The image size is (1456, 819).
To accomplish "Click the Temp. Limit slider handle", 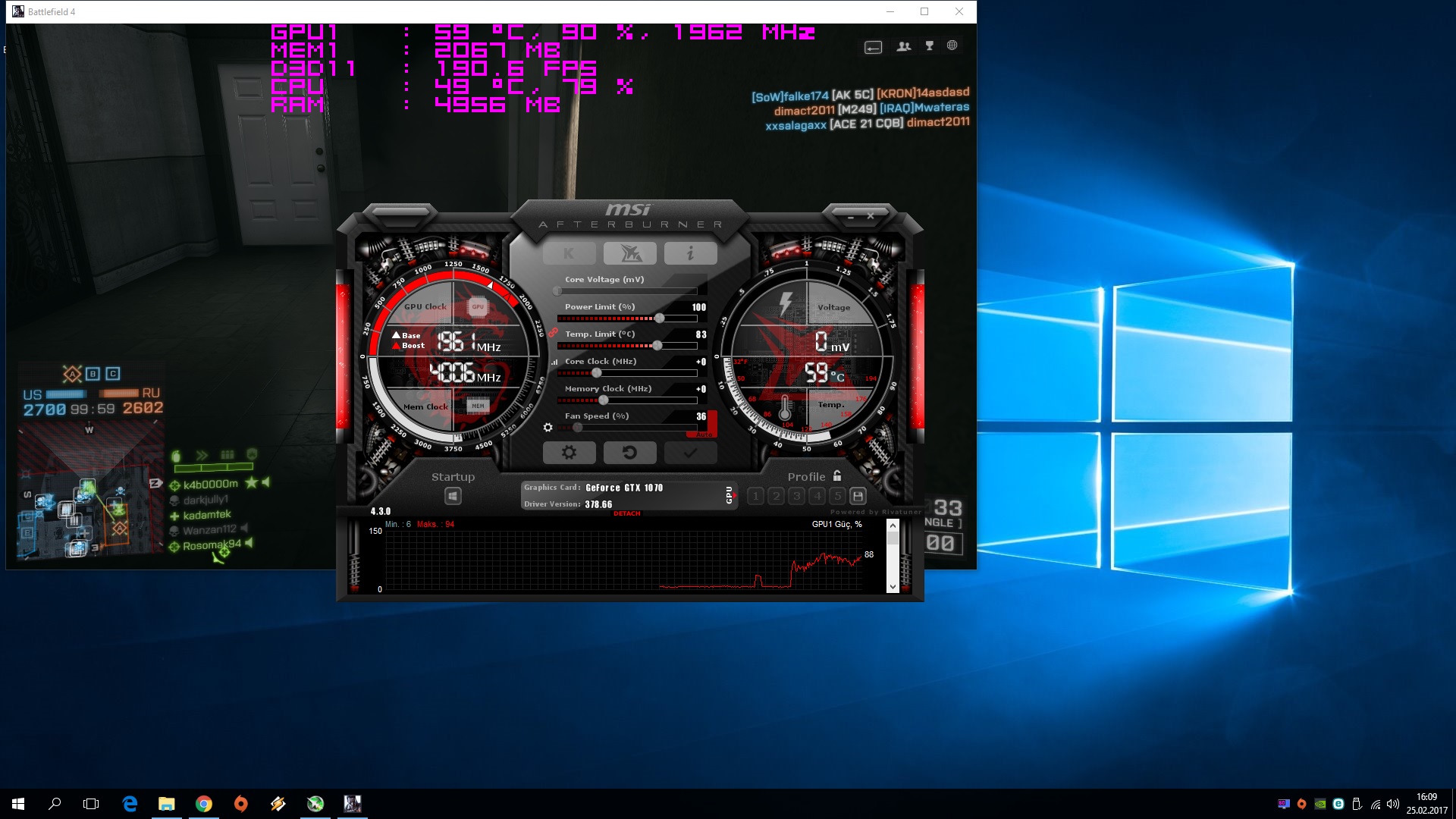I will 657,346.
